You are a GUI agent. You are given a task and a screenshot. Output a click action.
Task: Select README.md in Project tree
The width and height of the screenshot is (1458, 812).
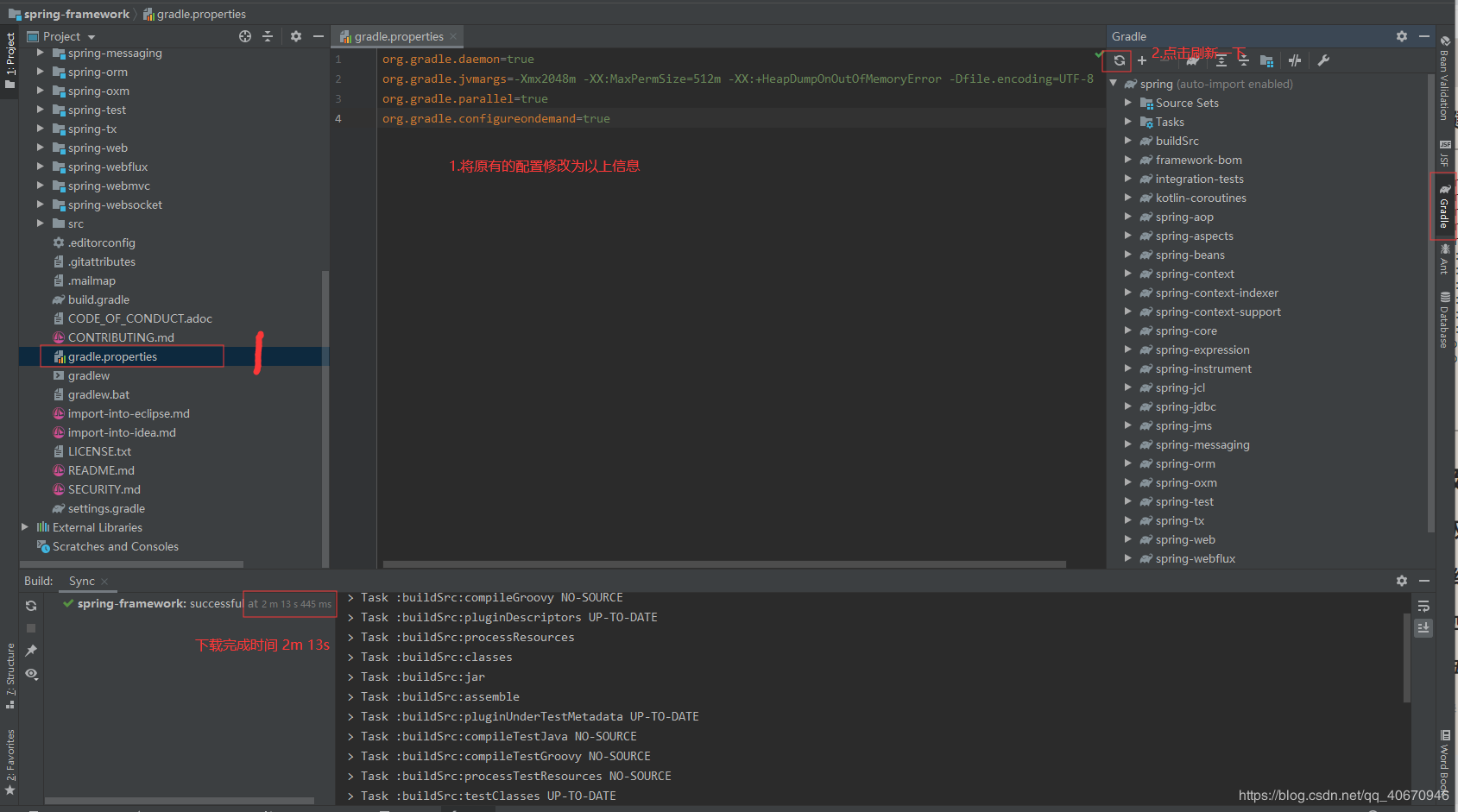pyautogui.click(x=101, y=470)
